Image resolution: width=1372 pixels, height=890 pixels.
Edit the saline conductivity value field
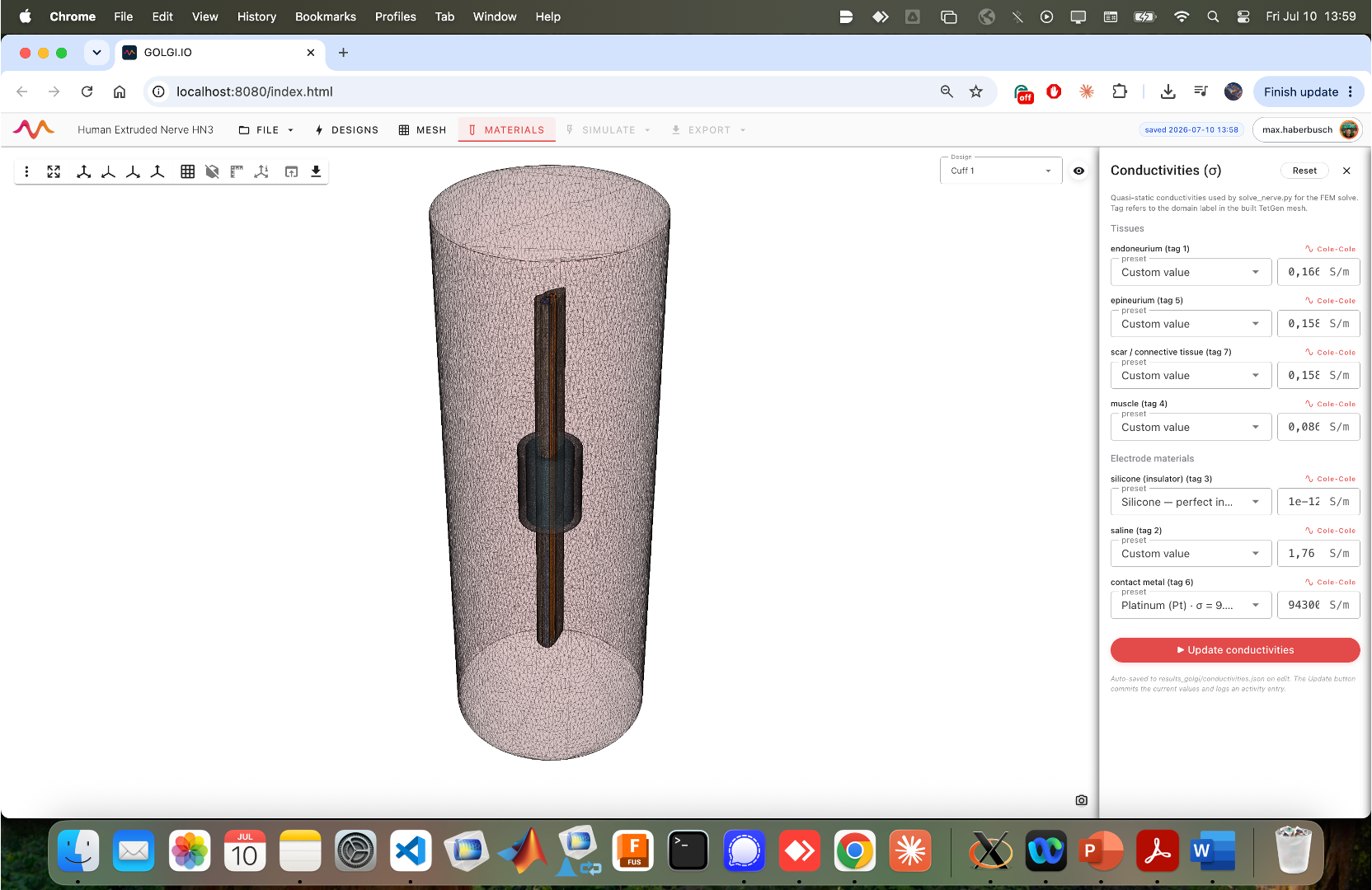(x=1318, y=553)
